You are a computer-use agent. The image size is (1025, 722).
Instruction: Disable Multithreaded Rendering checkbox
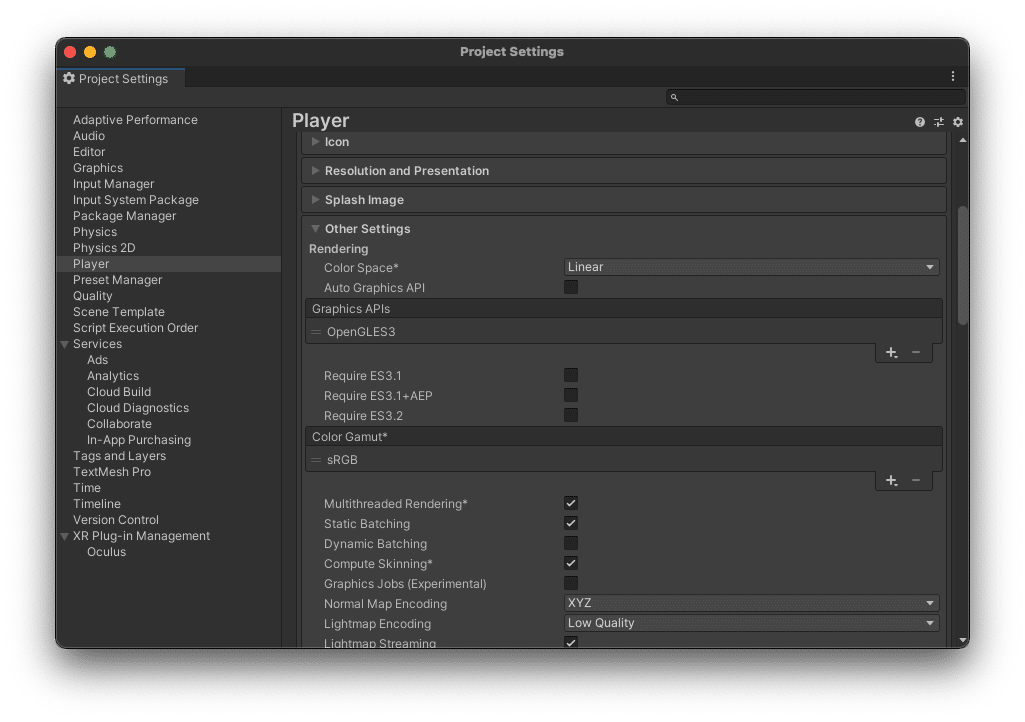[571, 503]
